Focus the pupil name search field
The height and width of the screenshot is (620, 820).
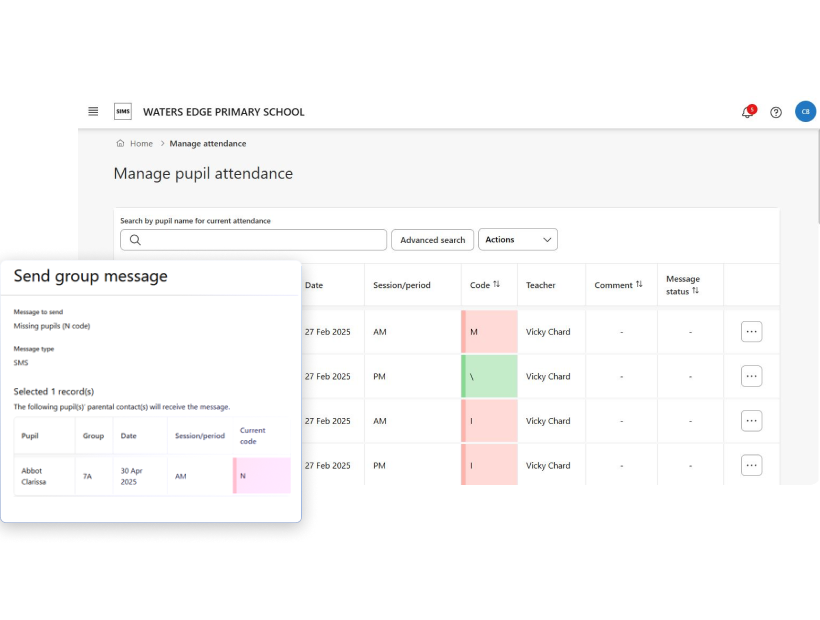pos(262,240)
